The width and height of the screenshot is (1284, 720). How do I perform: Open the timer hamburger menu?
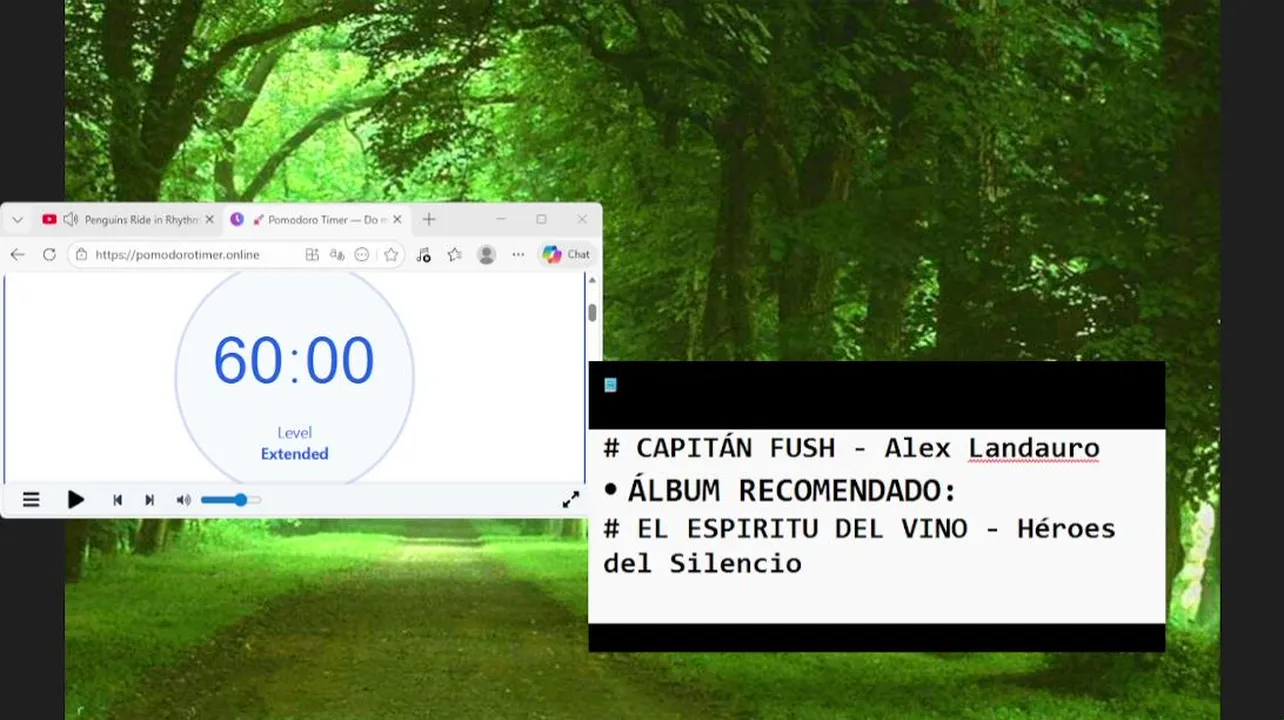(31, 500)
